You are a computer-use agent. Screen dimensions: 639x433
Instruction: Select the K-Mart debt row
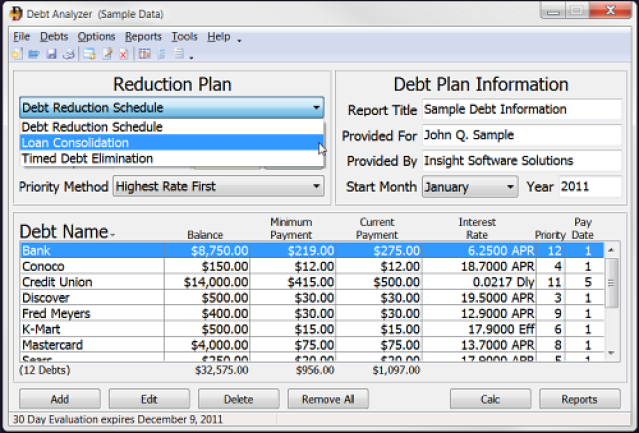tap(312, 329)
